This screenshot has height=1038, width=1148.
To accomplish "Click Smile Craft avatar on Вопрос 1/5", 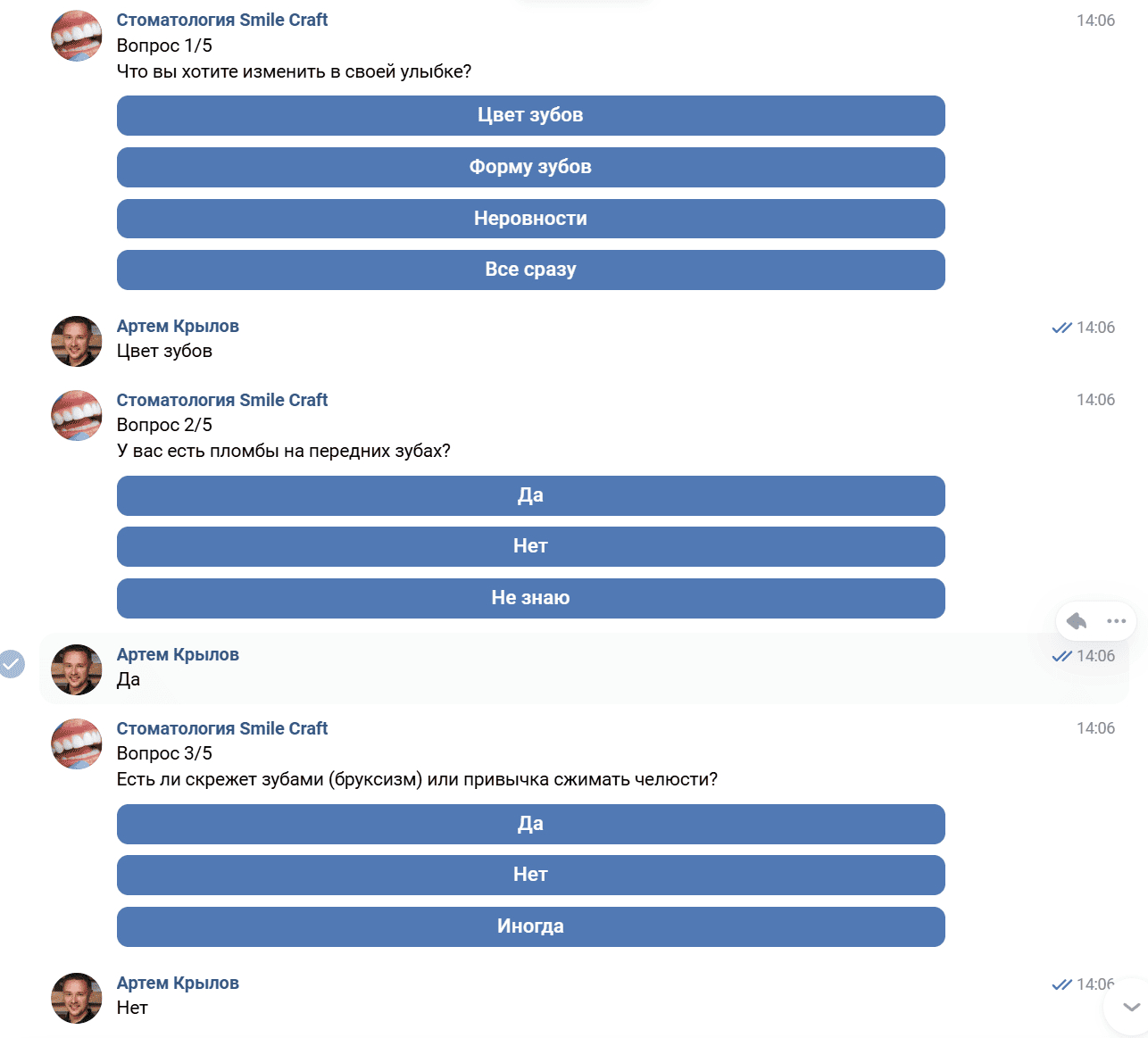I will (77, 37).
